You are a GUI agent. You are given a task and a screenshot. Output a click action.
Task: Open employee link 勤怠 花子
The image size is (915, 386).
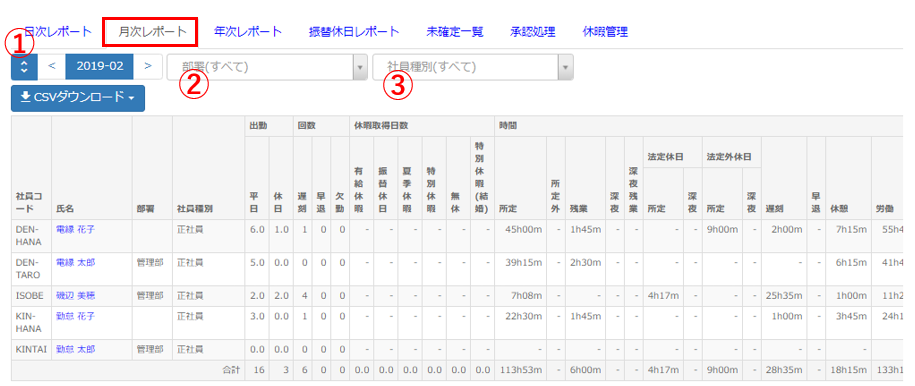click(75, 316)
